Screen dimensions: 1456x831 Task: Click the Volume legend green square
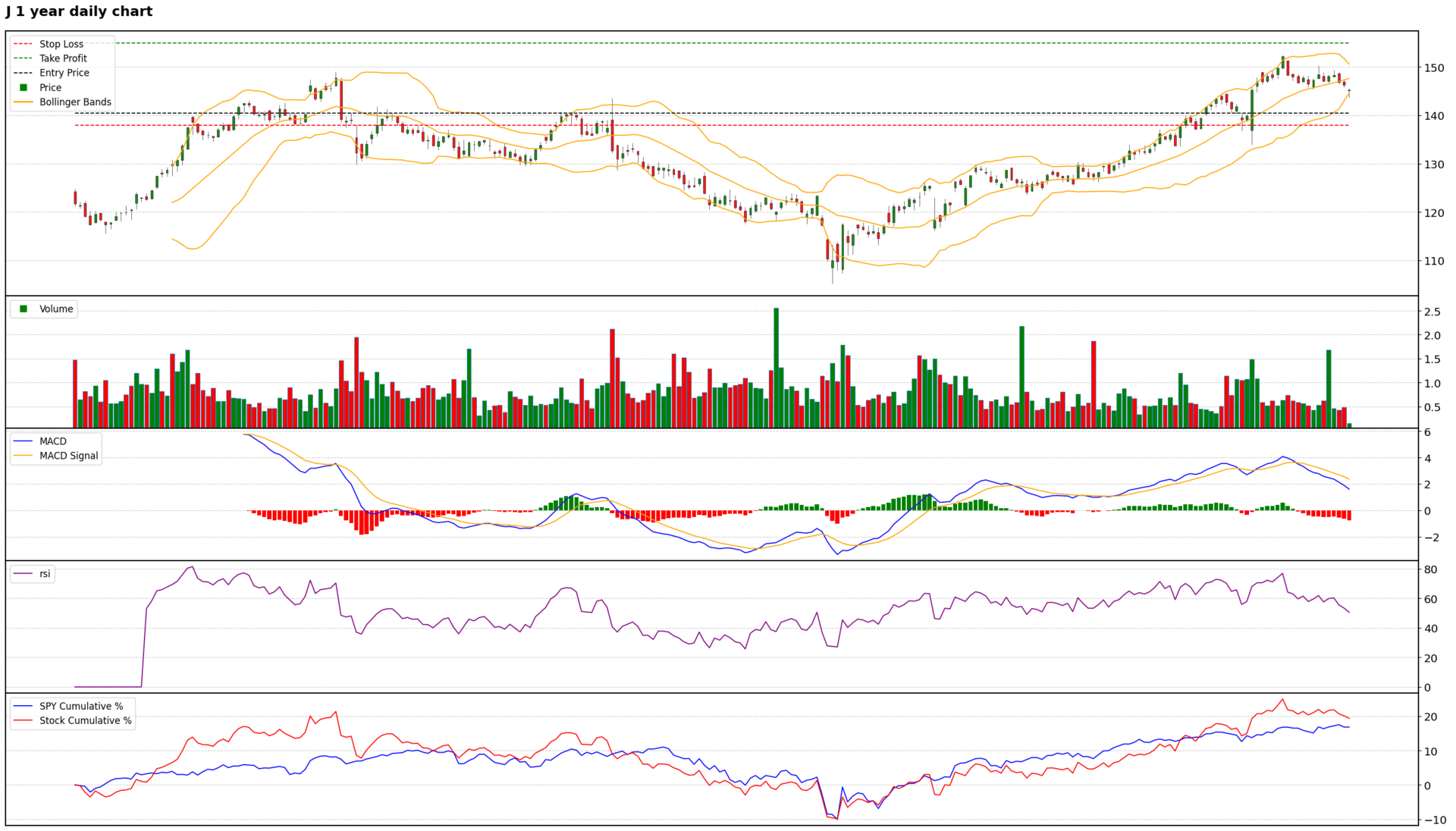pos(24,309)
